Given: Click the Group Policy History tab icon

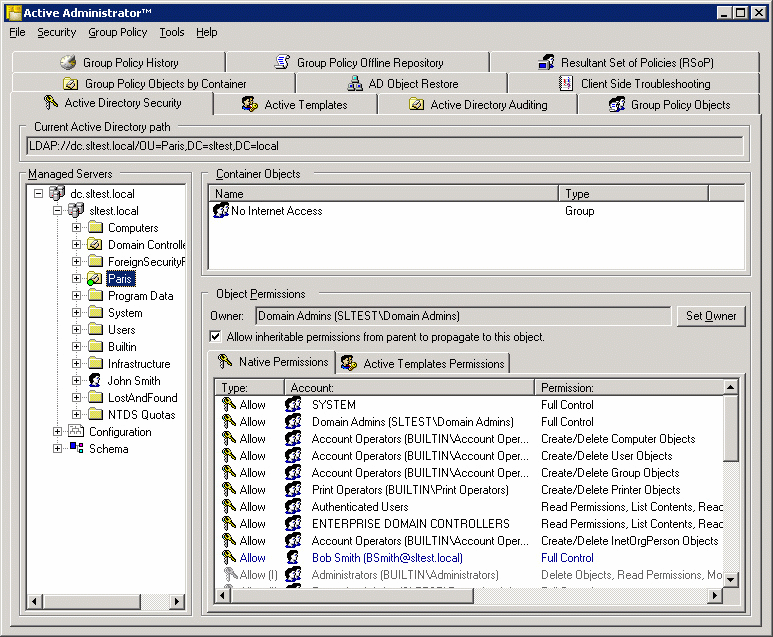Looking at the screenshot, I should coord(68,62).
